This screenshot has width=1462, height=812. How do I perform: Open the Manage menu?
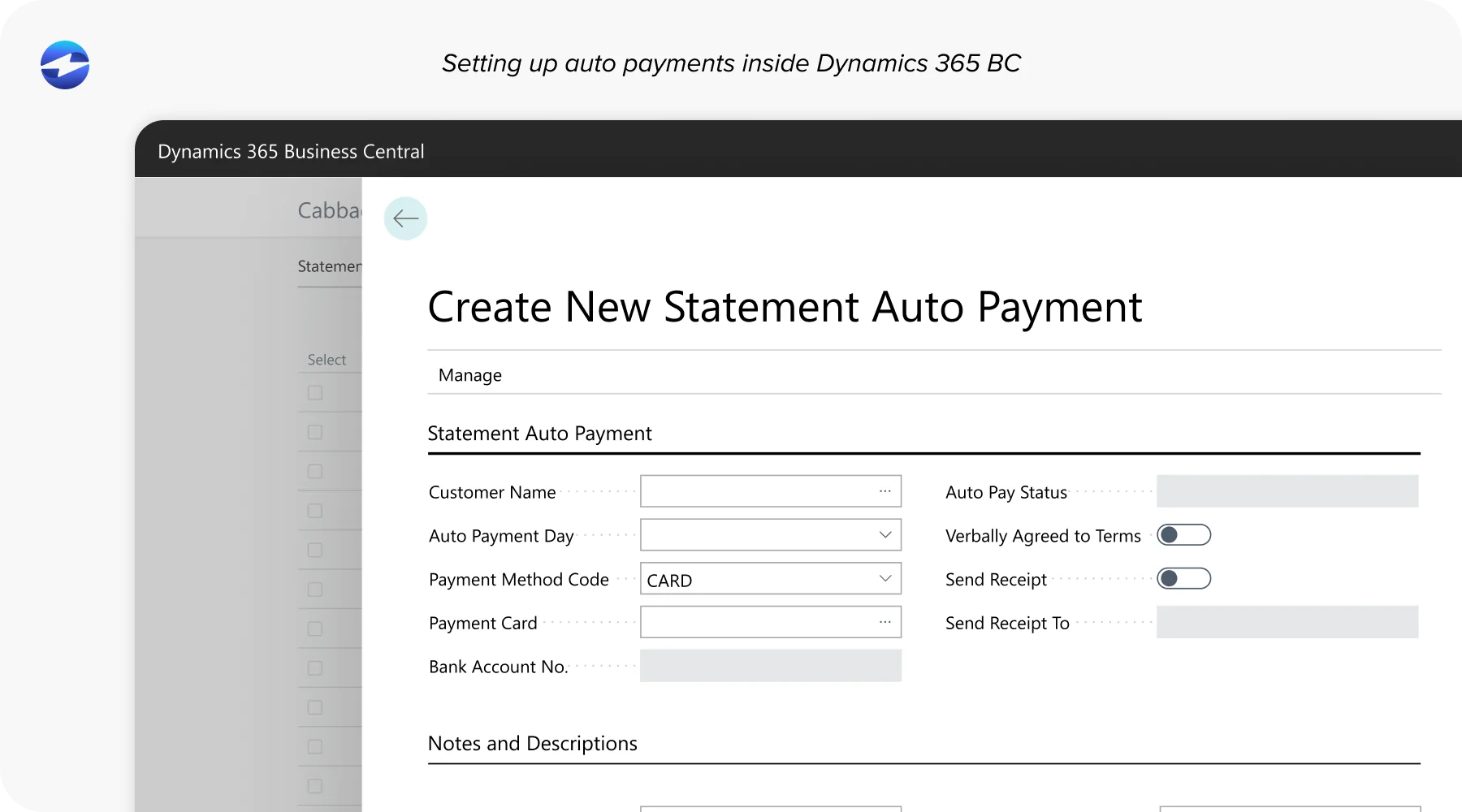(x=470, y=375)
